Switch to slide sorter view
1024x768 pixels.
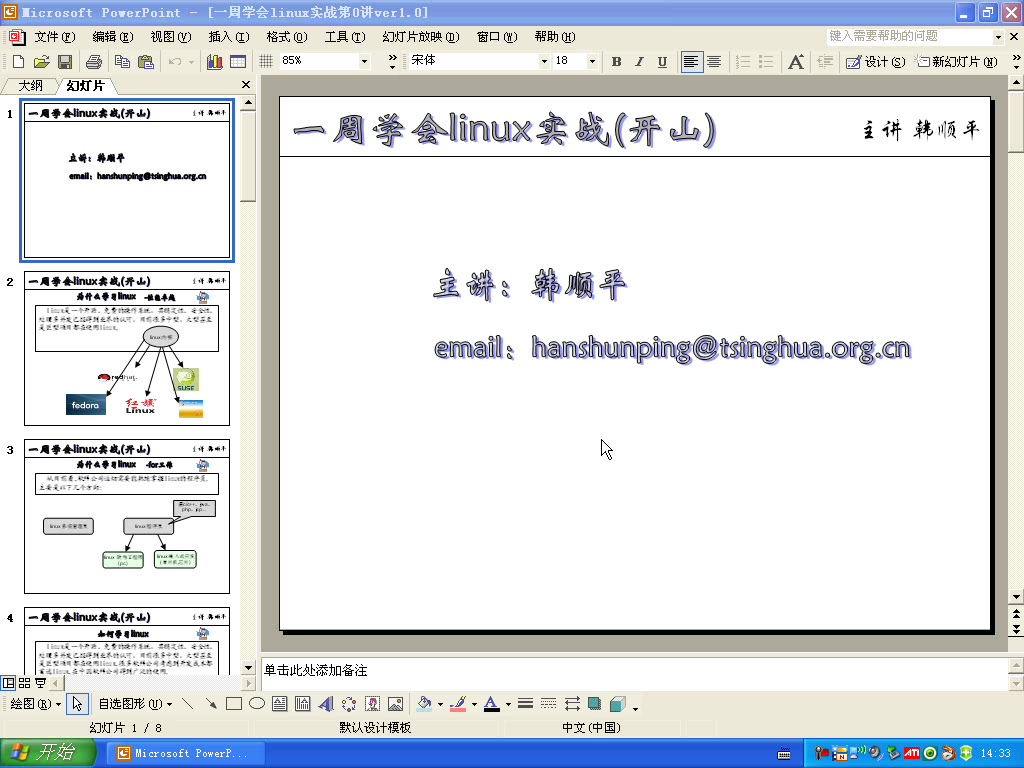tap(24, 683)
